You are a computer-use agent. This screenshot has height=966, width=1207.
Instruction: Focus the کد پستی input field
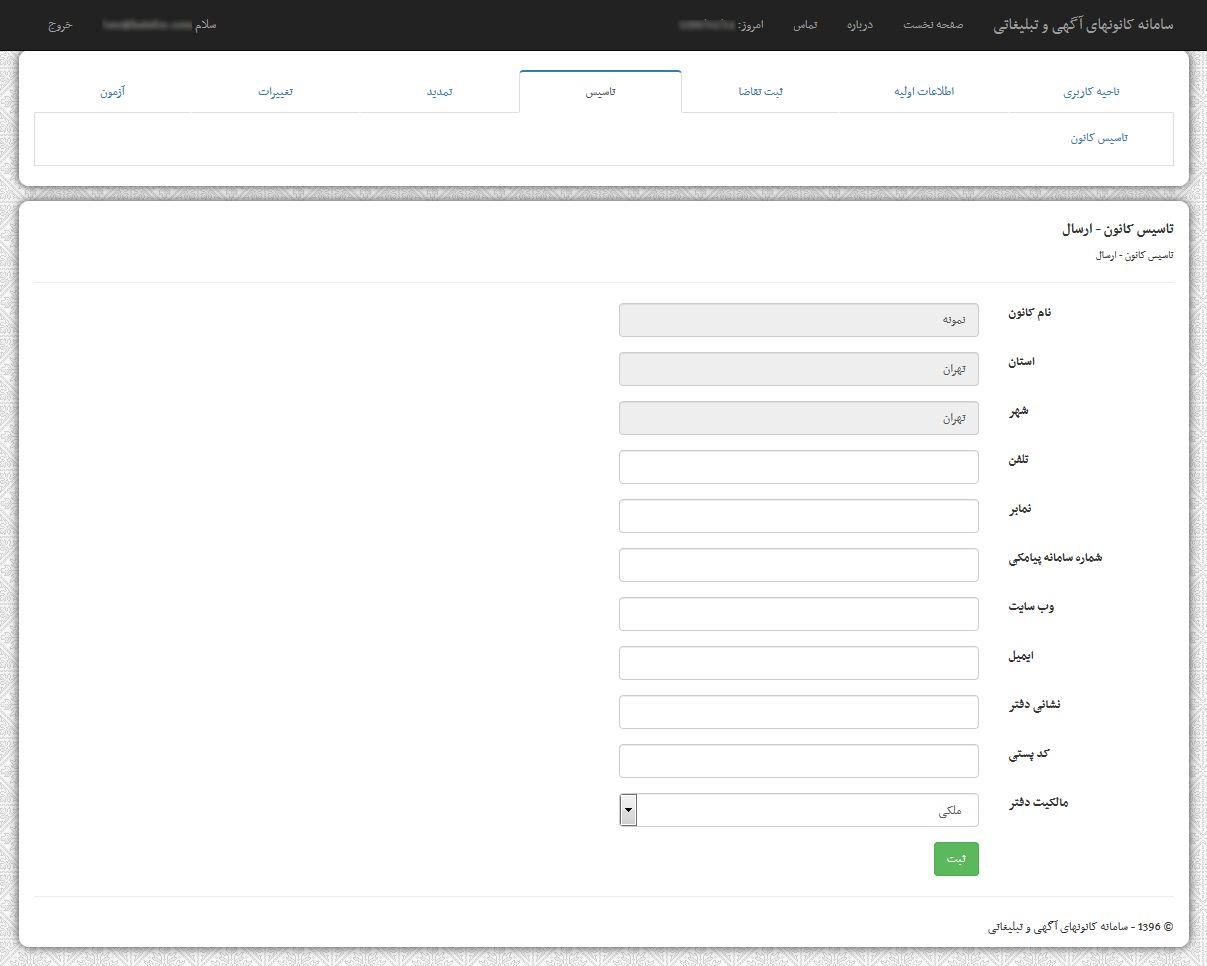tap(799, 761)
